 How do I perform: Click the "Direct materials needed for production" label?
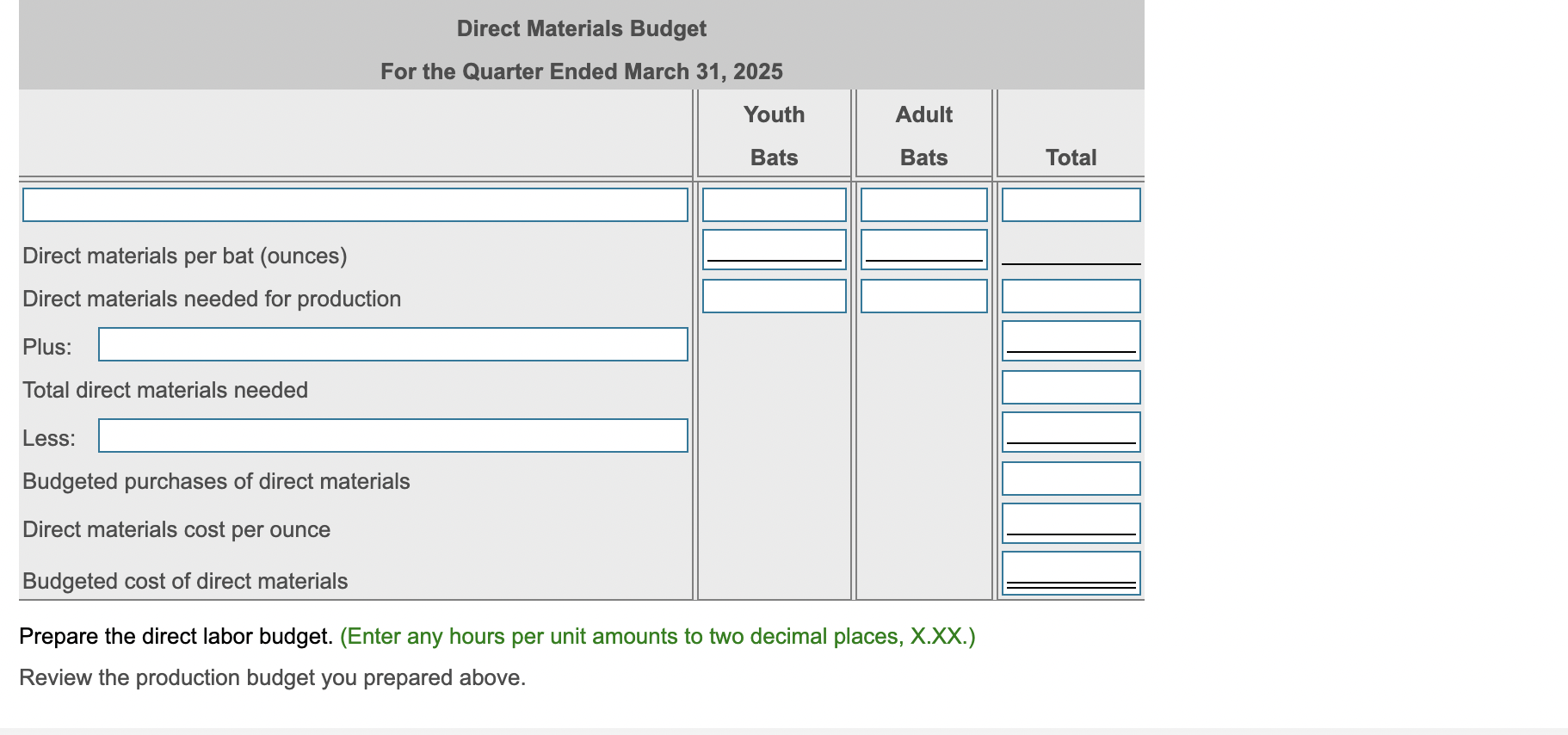pyautogui.click(x=212, y=299)
